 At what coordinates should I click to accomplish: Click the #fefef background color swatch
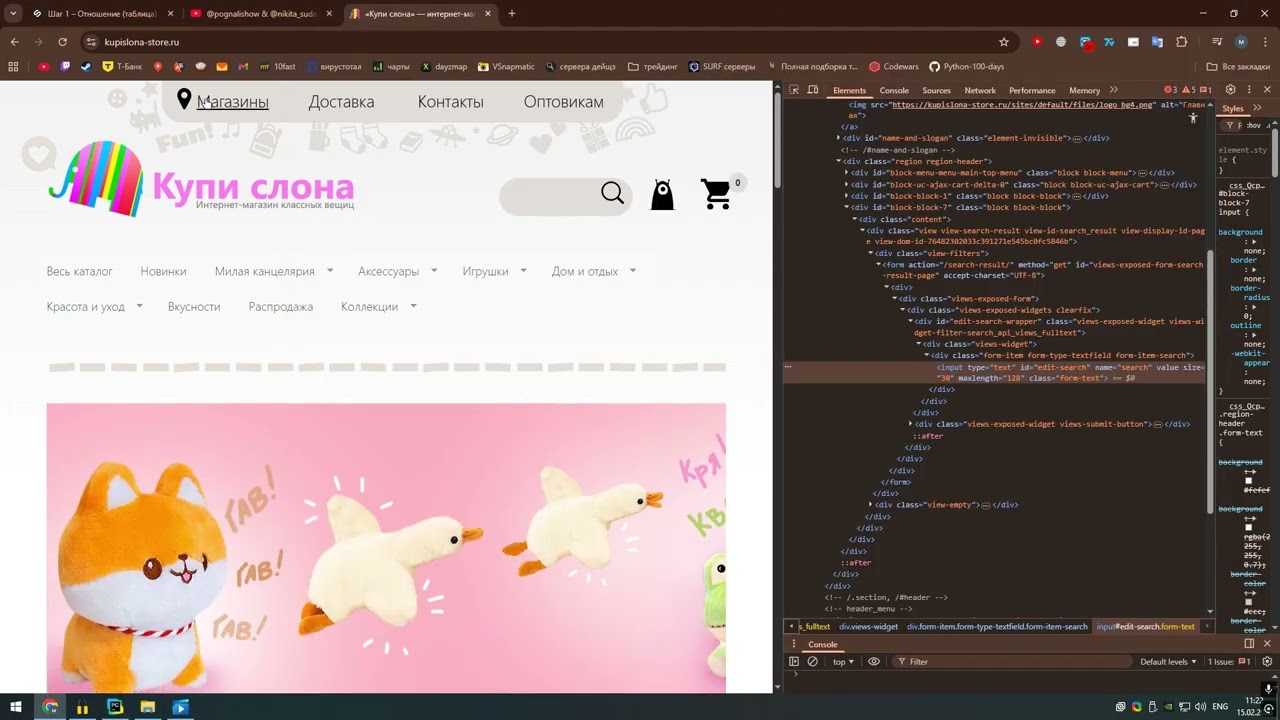[x=1248, y=481]
